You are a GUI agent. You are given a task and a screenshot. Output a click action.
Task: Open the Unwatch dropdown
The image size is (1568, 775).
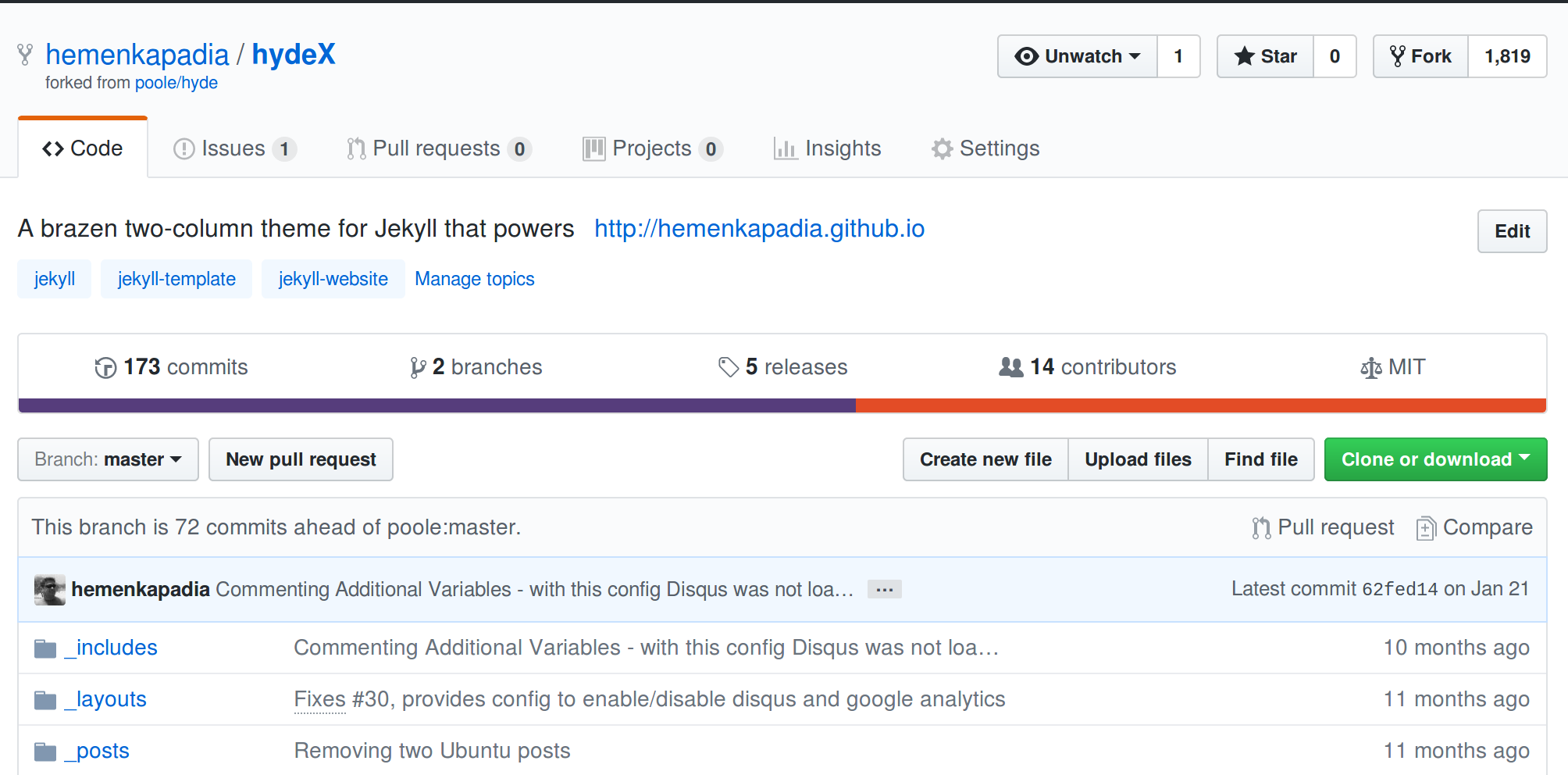click(x=1078, y=56)
